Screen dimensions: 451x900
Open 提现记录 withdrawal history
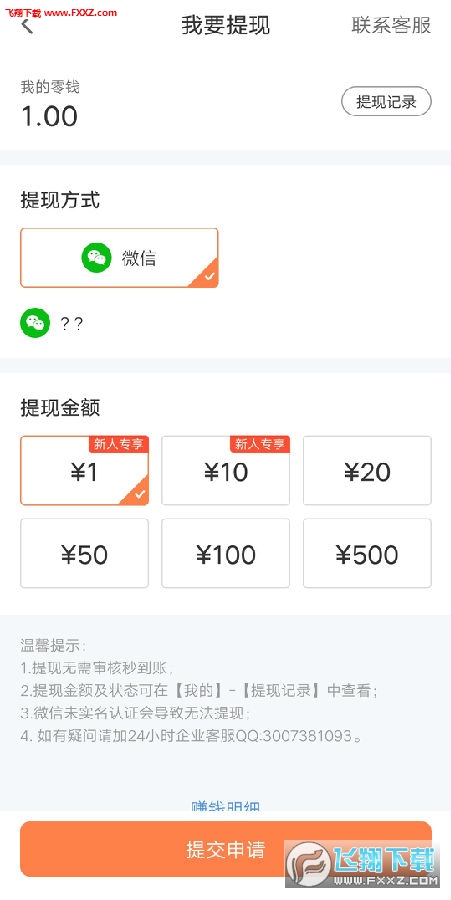[x=386, y=102]
